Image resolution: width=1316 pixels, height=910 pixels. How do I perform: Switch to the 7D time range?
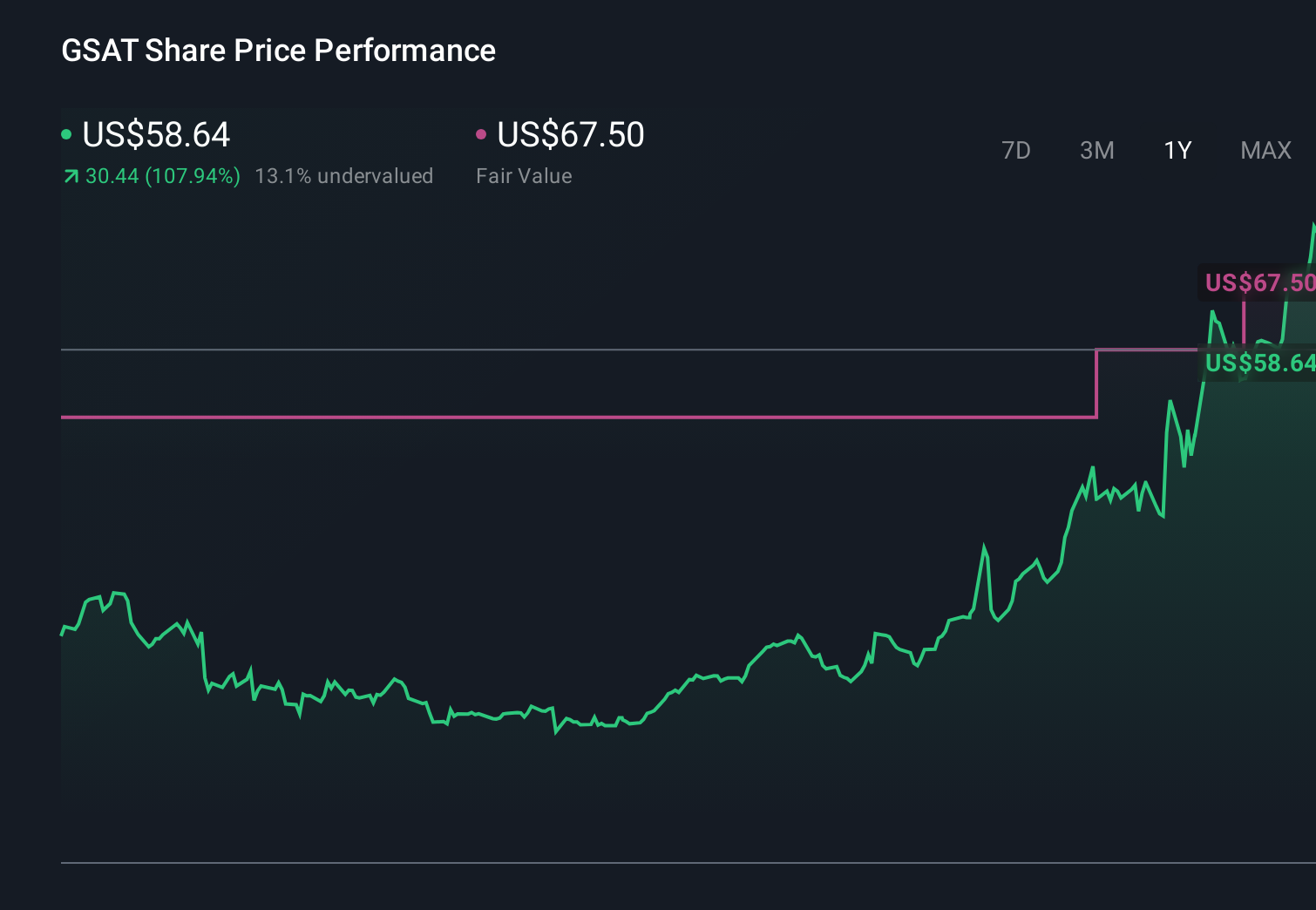point(1017,150)
